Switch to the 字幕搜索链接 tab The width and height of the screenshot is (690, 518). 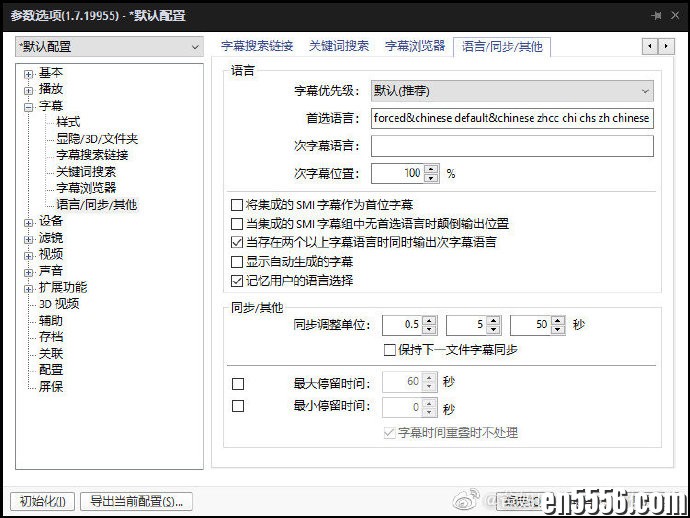[x=257, y=46]
